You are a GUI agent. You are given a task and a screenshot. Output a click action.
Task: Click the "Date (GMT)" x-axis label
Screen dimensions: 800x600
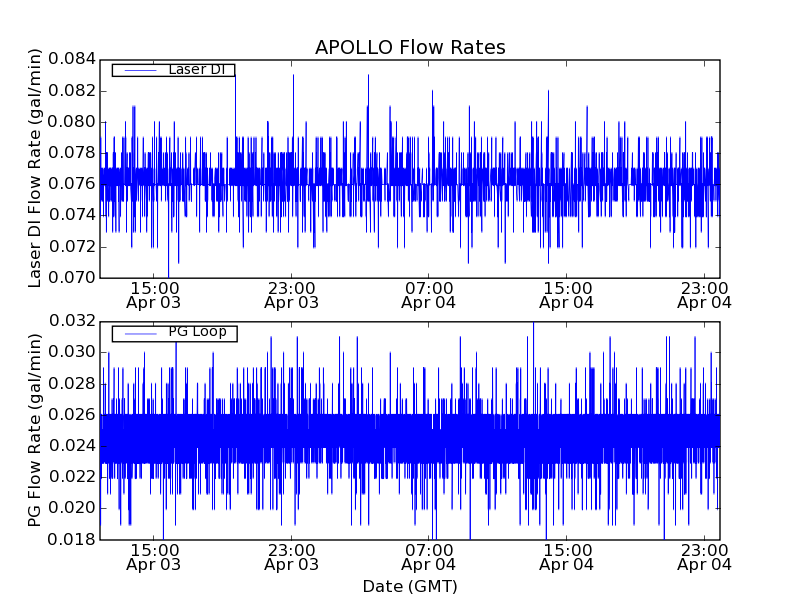coord(410,587)
